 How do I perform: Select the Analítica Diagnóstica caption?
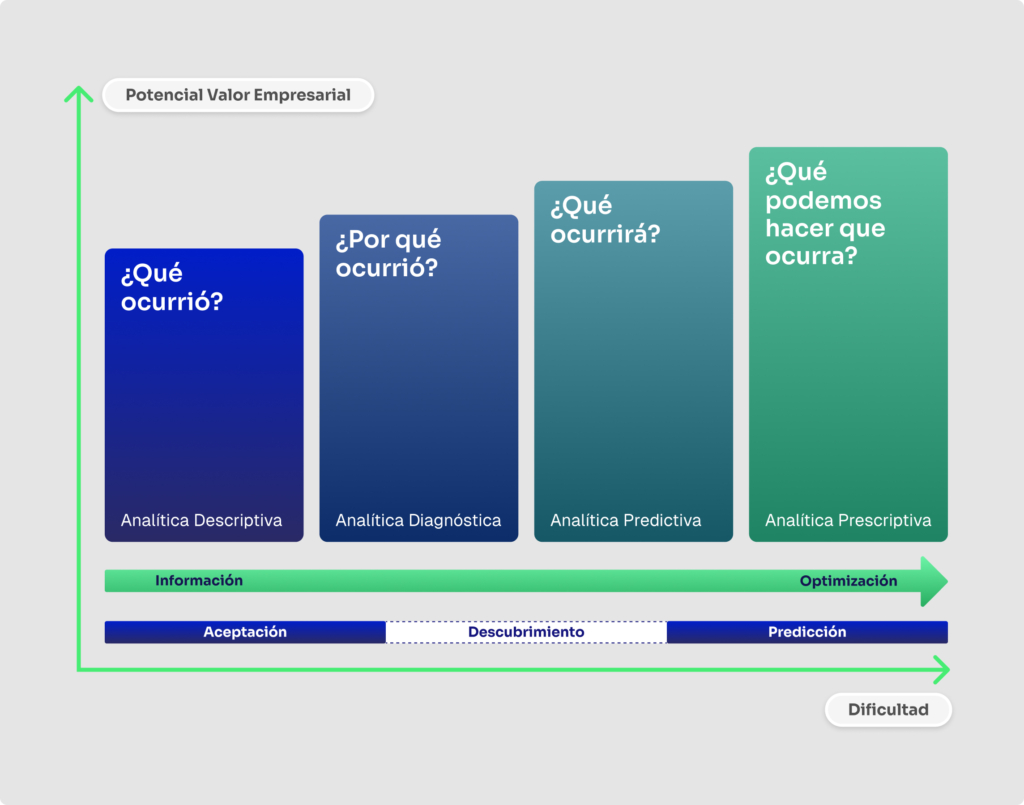pos(418,521)
